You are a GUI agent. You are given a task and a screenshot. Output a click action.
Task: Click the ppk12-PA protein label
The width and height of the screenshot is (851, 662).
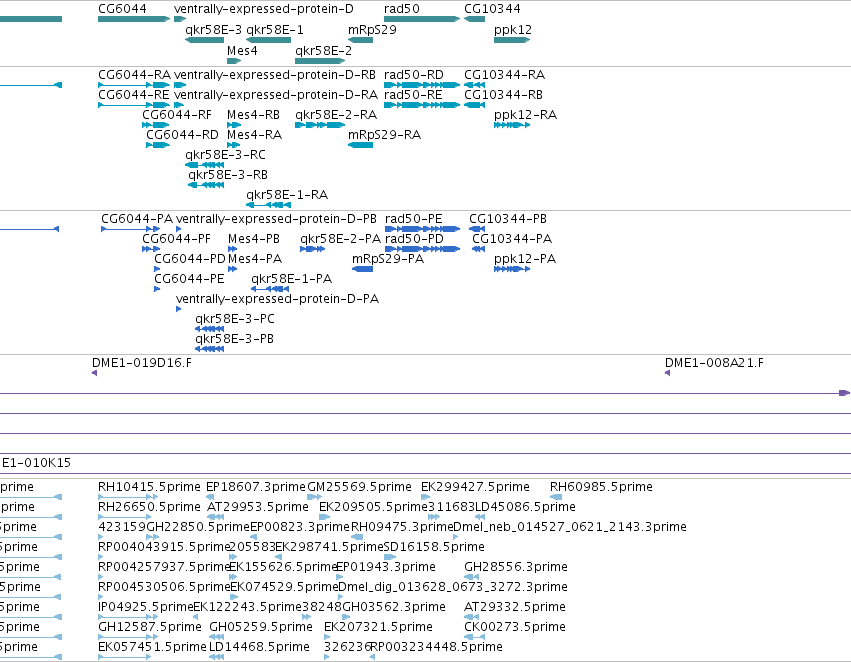point(525,259)
